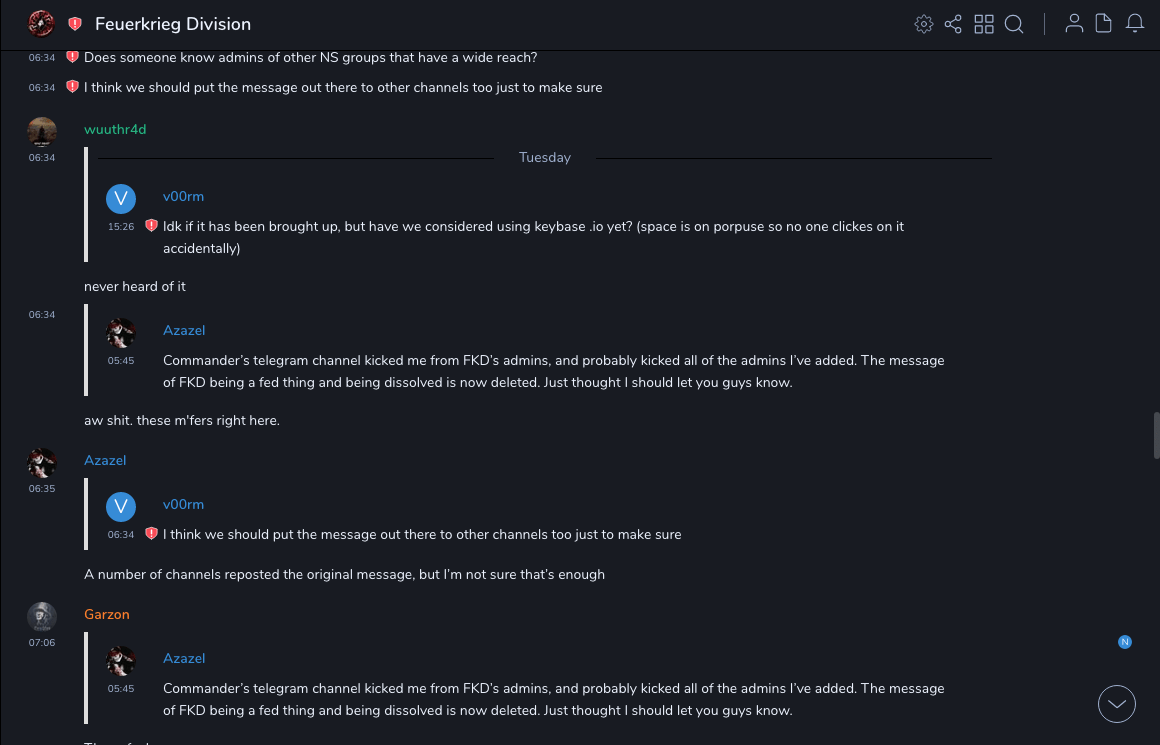Click Garzon's orange username
Screen dimensions: 1160x745
pyautogui.click(x=107, y=614)
